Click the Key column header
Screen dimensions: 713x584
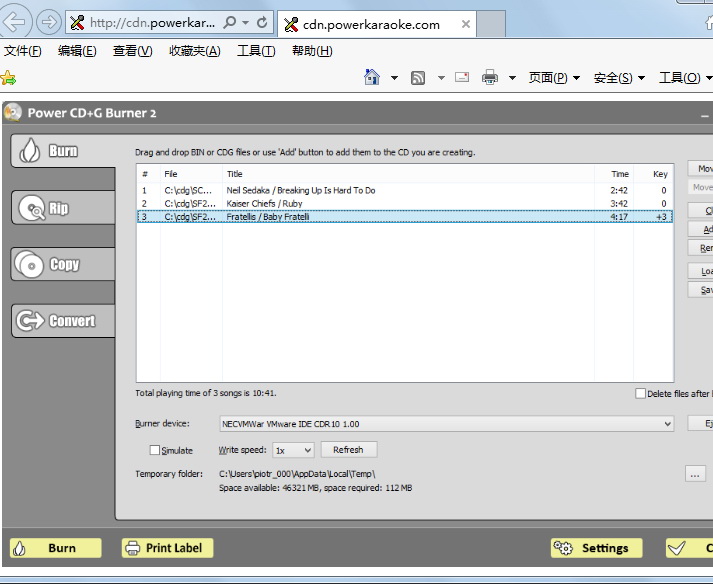click(x=653, y=174)
